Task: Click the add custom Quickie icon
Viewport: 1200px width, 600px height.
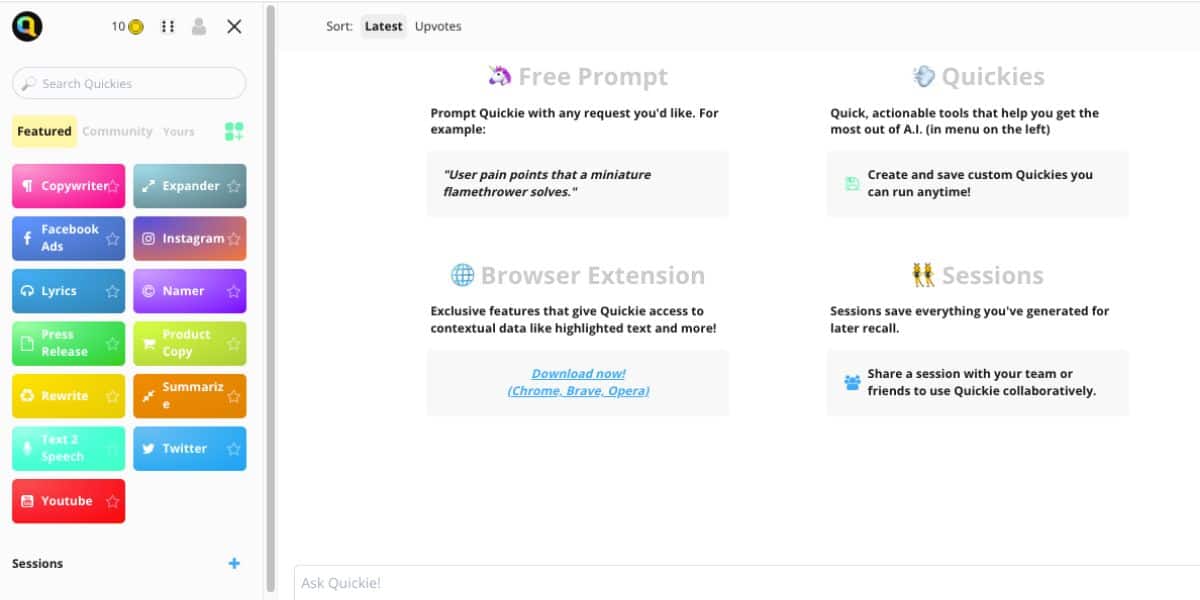Action: coord(234,131)
